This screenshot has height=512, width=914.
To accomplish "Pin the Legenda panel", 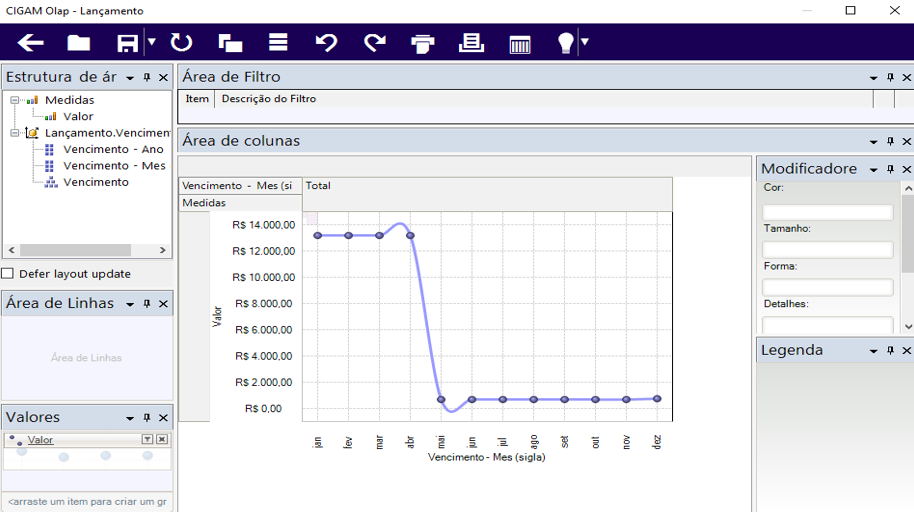I will pos(890,350).
